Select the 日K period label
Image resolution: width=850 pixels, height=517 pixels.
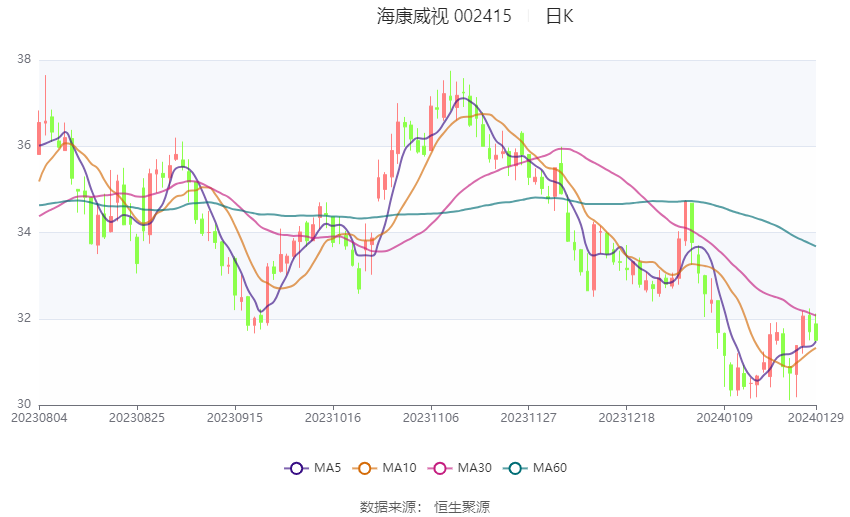click(559, 16)
